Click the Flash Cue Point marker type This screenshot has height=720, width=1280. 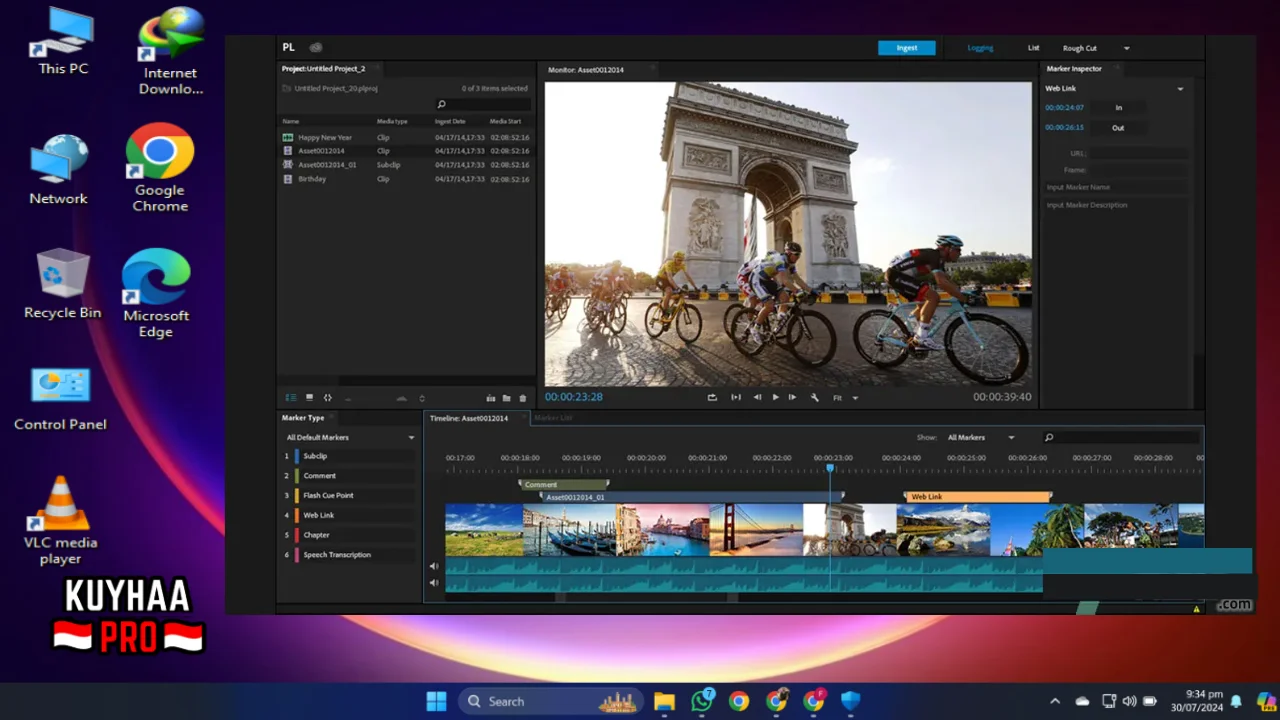tap(354, 495)
